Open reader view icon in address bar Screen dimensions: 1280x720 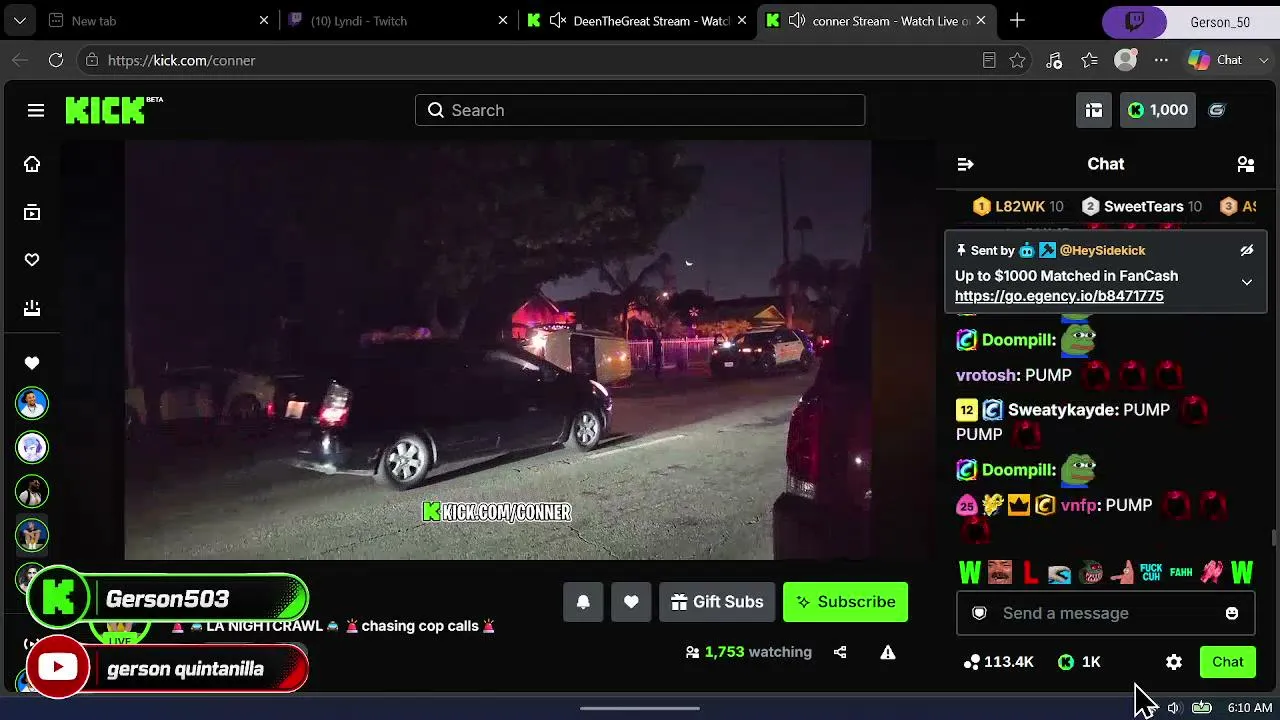point(989,60)
